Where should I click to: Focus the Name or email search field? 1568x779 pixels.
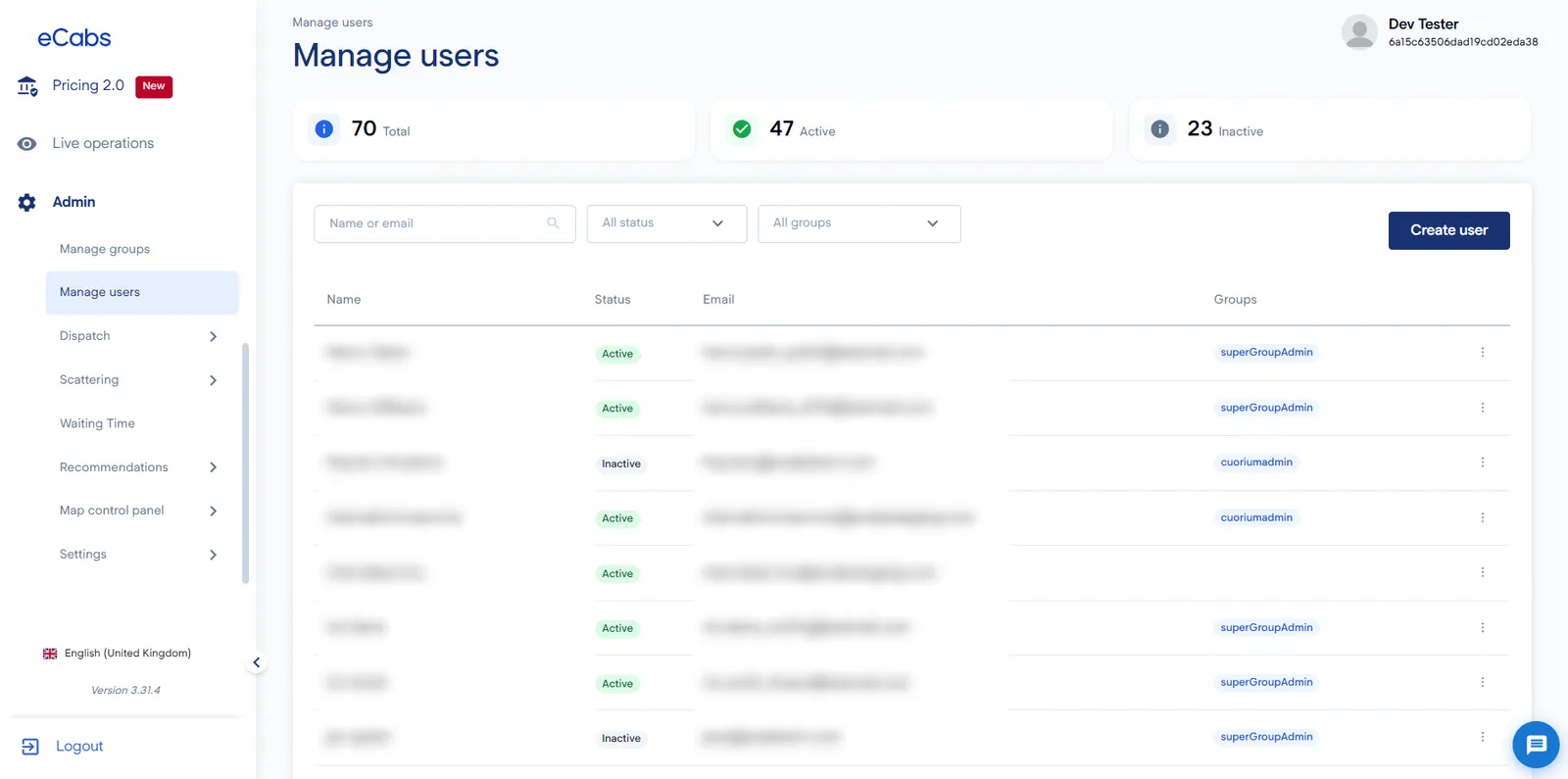[444, 223]
